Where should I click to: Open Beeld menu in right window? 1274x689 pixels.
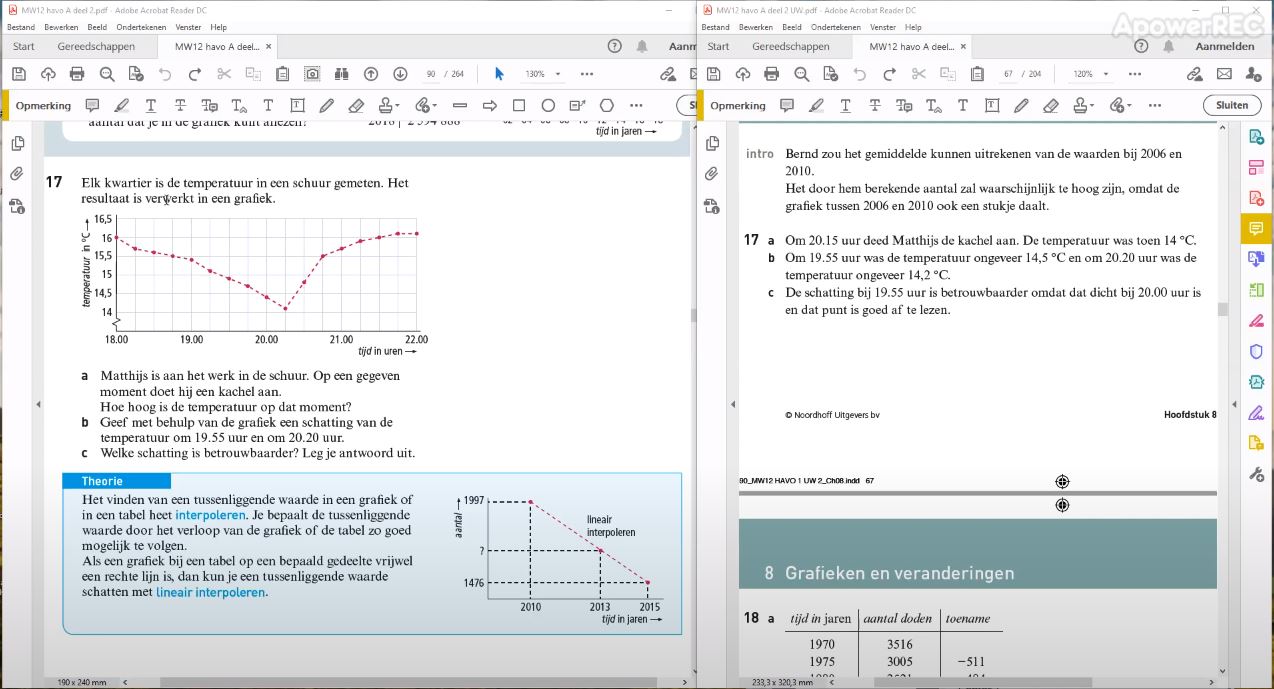(792, 27)
